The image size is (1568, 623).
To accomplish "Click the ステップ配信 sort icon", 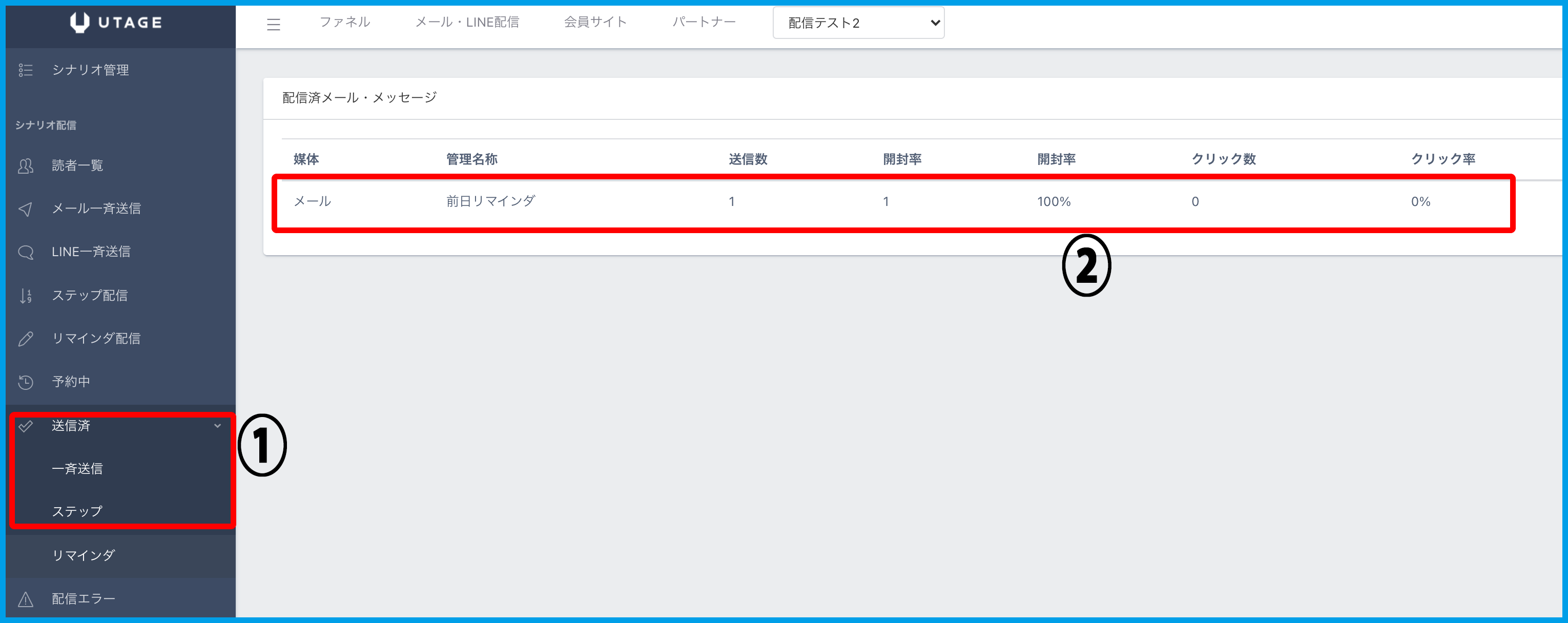I will [26, 296].
